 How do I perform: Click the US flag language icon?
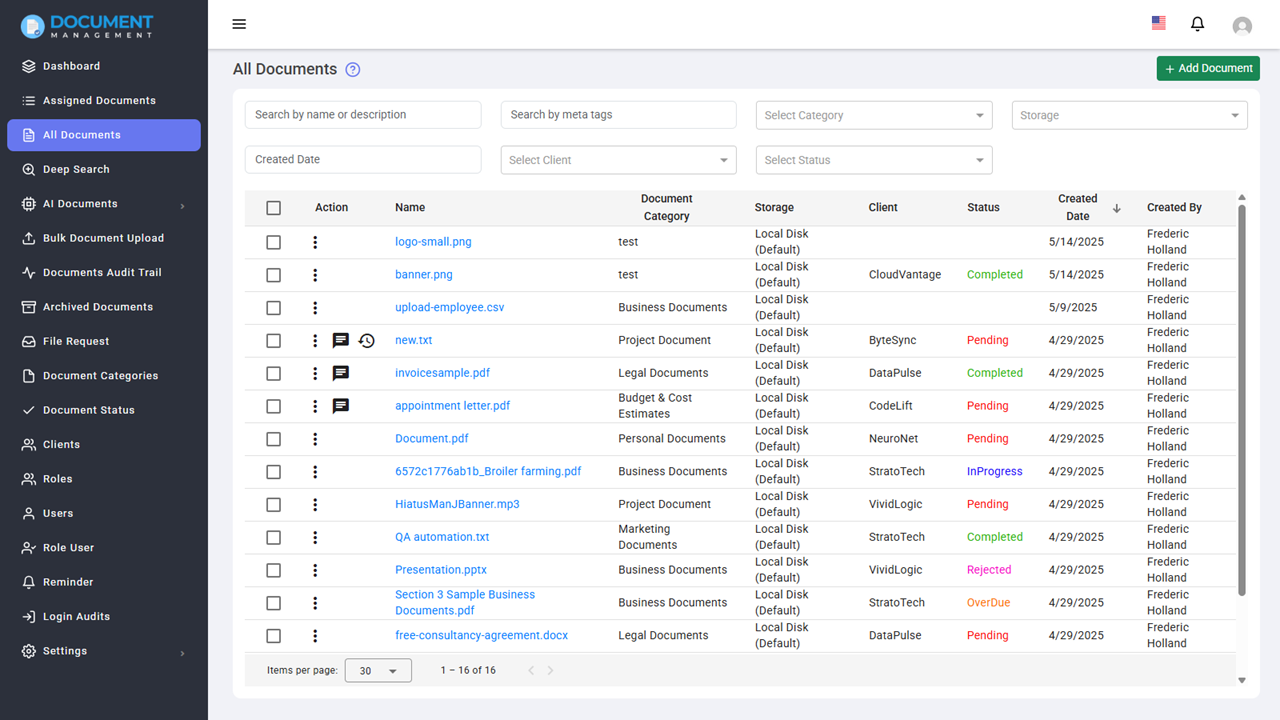(x=1159, y=23)
